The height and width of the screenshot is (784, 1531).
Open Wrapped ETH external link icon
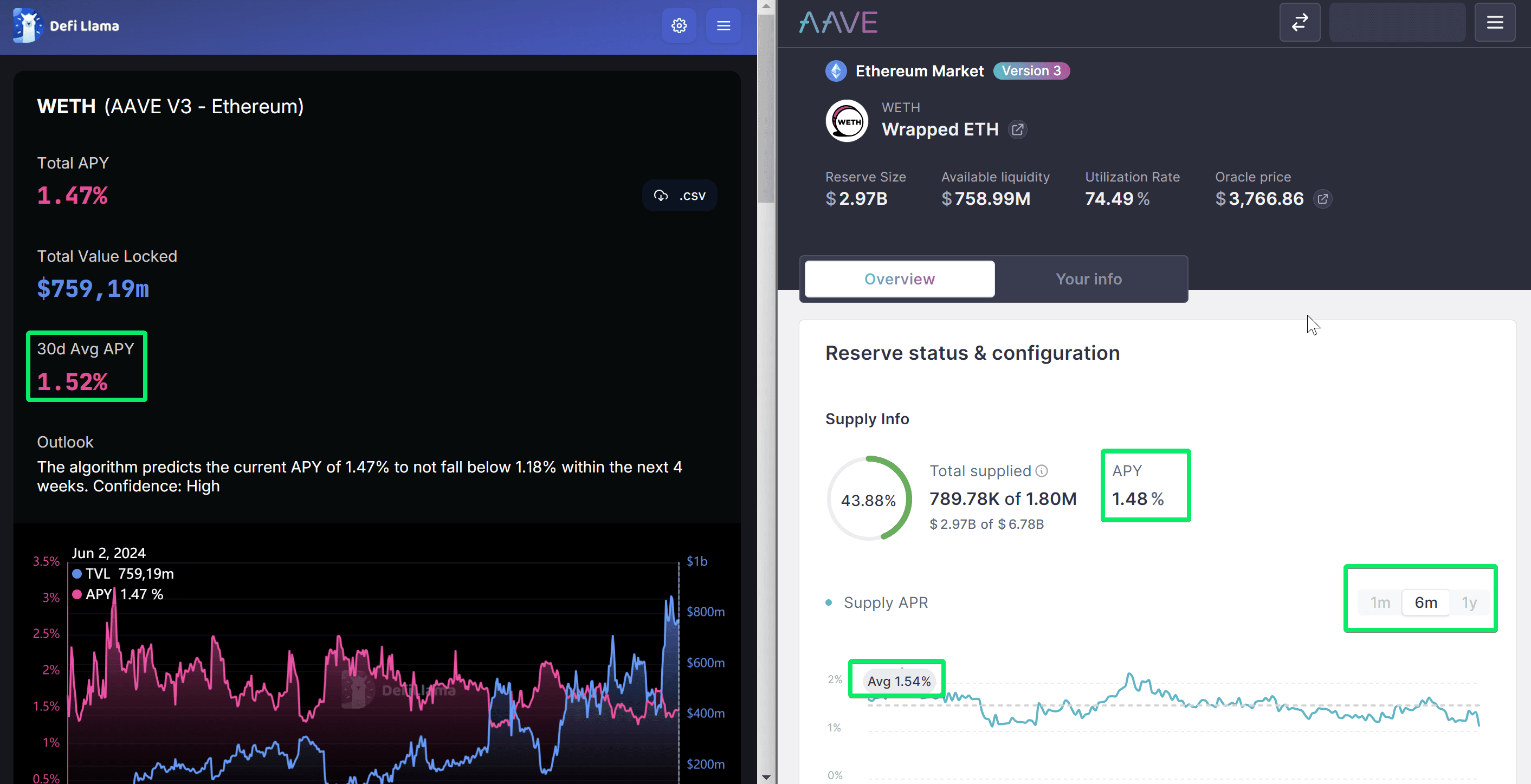tap(1017, 129)
